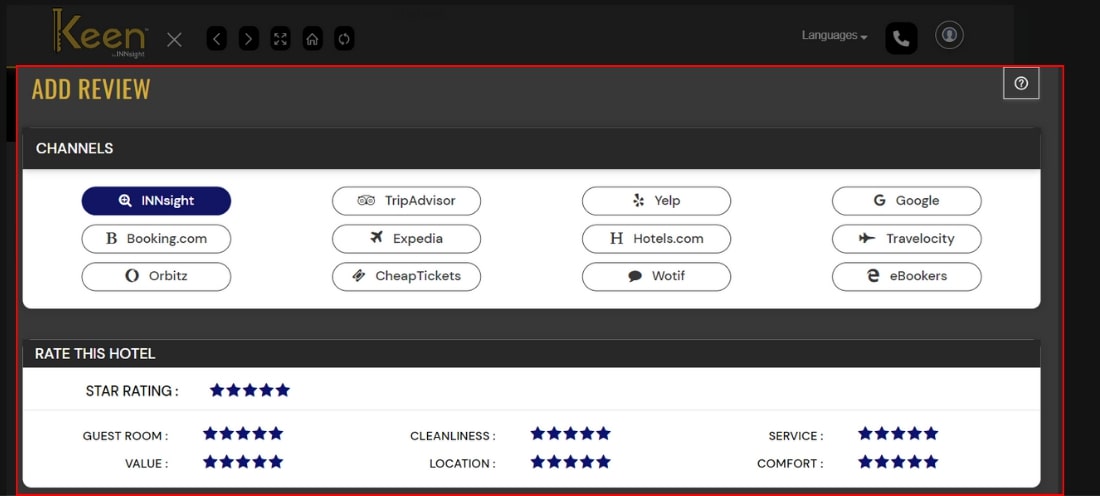Select the Expedia channel
The width and height of the screenshot is (1100, 496).
[406, 239]
